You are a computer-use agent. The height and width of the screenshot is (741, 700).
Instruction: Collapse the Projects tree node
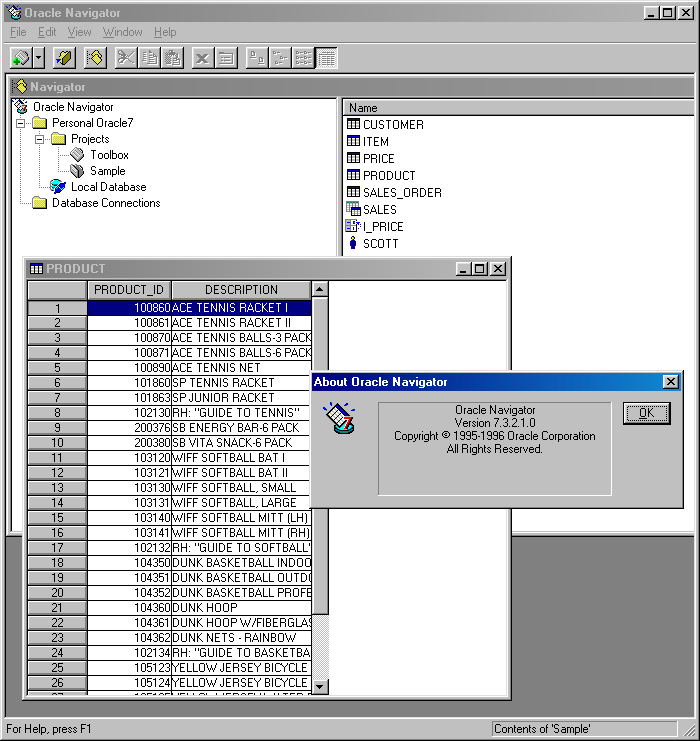click(x=40, y=139)
